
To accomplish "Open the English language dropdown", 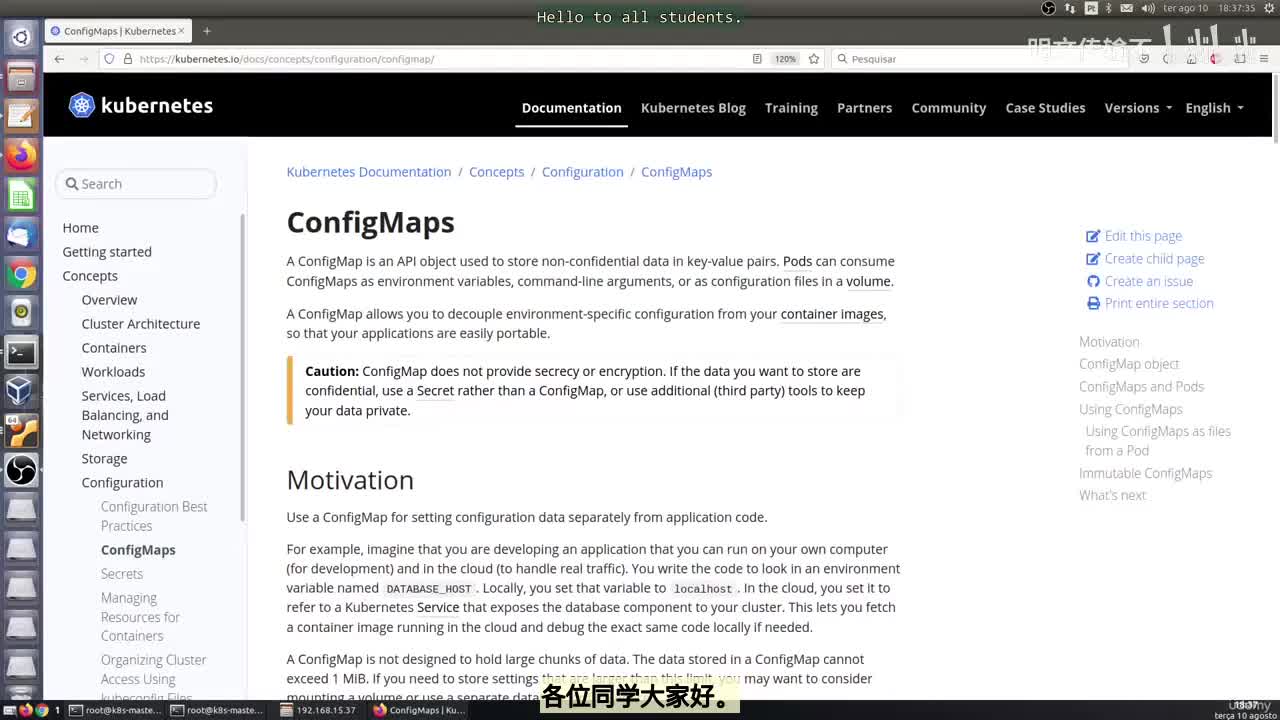I will pyautogui.click(x=1214, y=107).
